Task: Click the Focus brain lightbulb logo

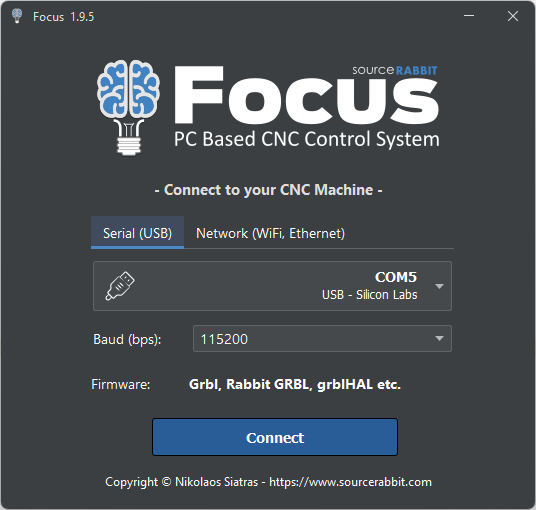Action: (x=129, y=108)
